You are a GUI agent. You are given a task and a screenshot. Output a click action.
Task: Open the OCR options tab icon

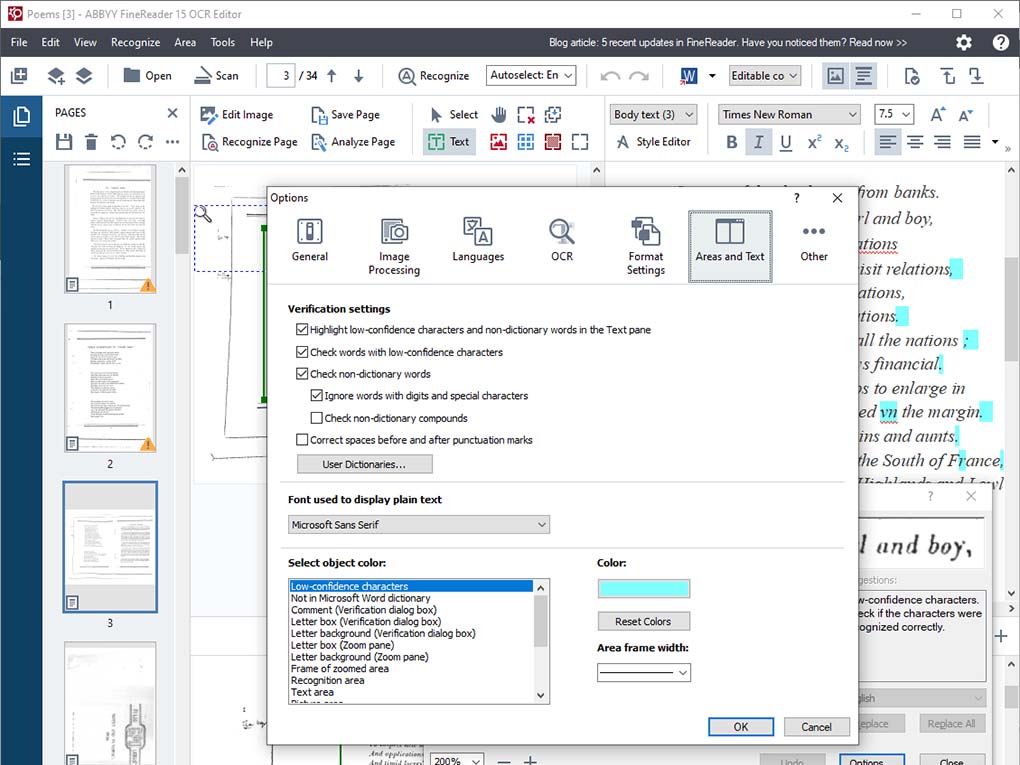click(x=562, y=233)
